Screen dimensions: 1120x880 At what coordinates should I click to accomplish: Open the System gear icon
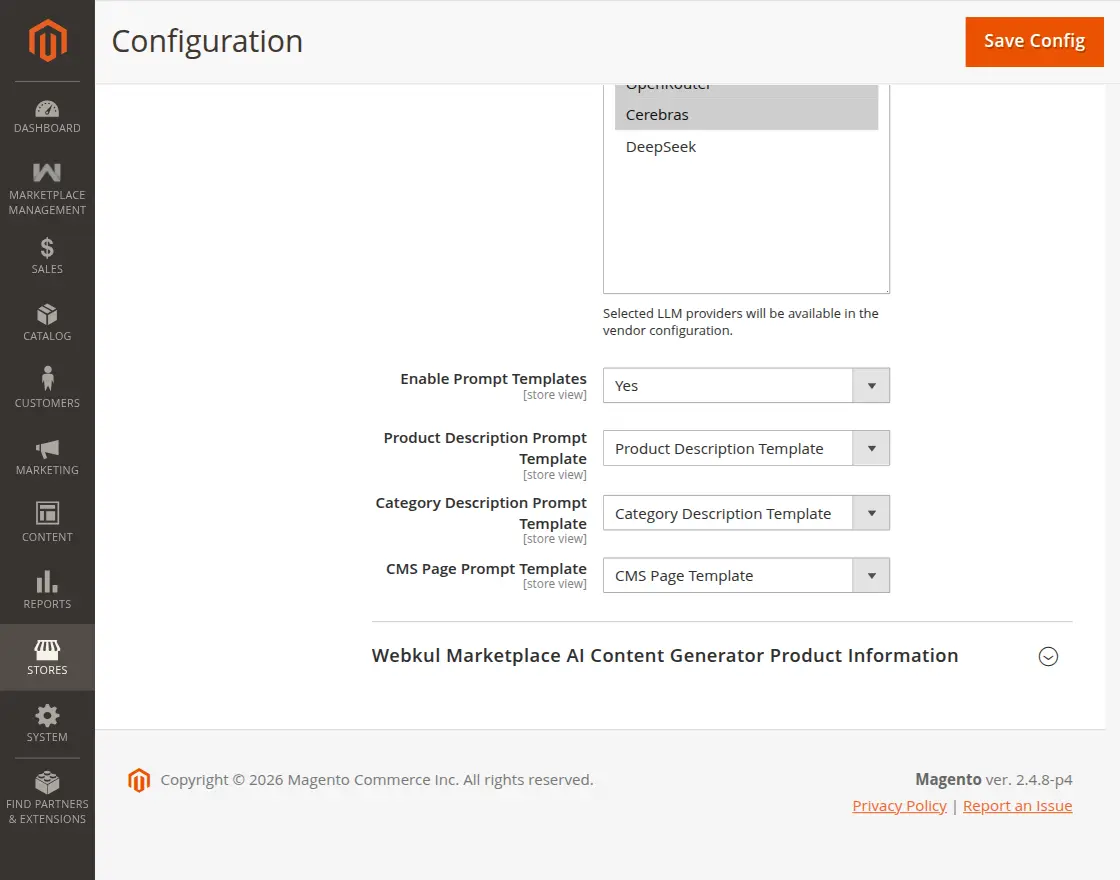point(47,716)
